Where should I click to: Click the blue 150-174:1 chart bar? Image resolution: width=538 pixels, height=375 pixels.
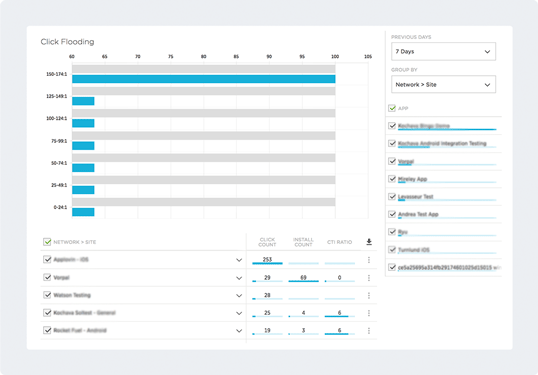coord(203,79)
